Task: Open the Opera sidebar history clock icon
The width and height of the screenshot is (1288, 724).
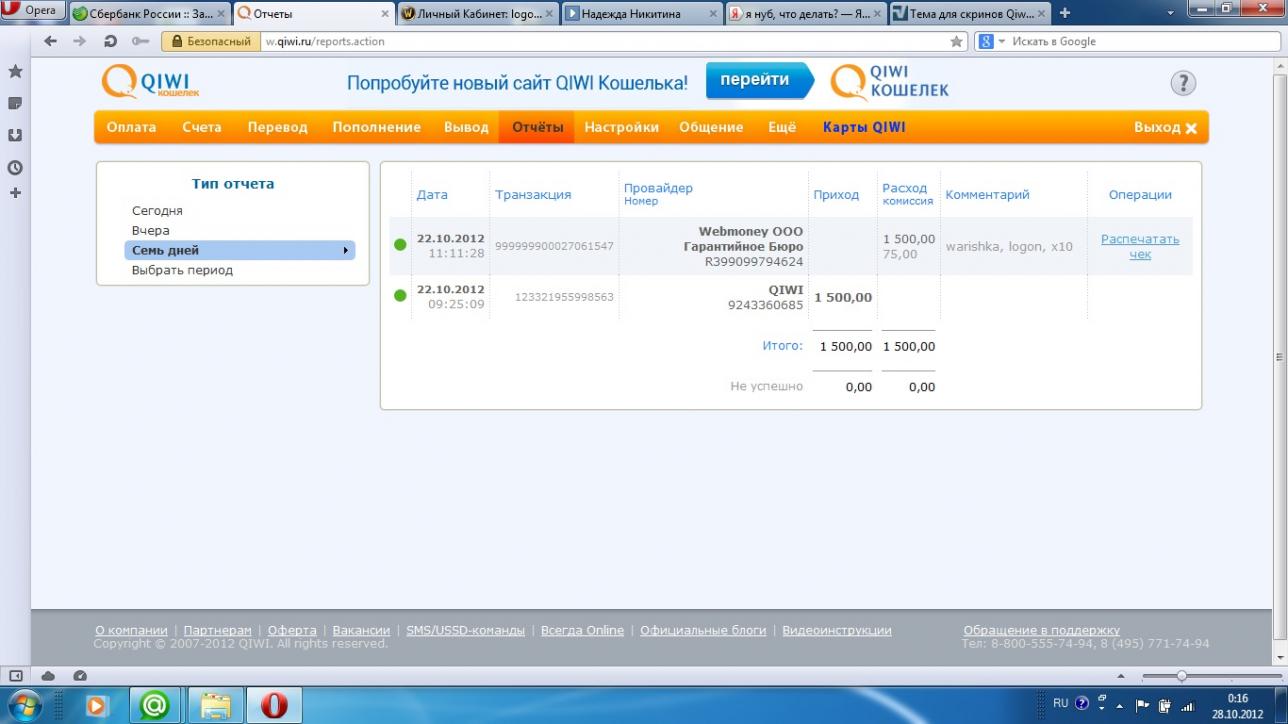Action: coord(15,168)
